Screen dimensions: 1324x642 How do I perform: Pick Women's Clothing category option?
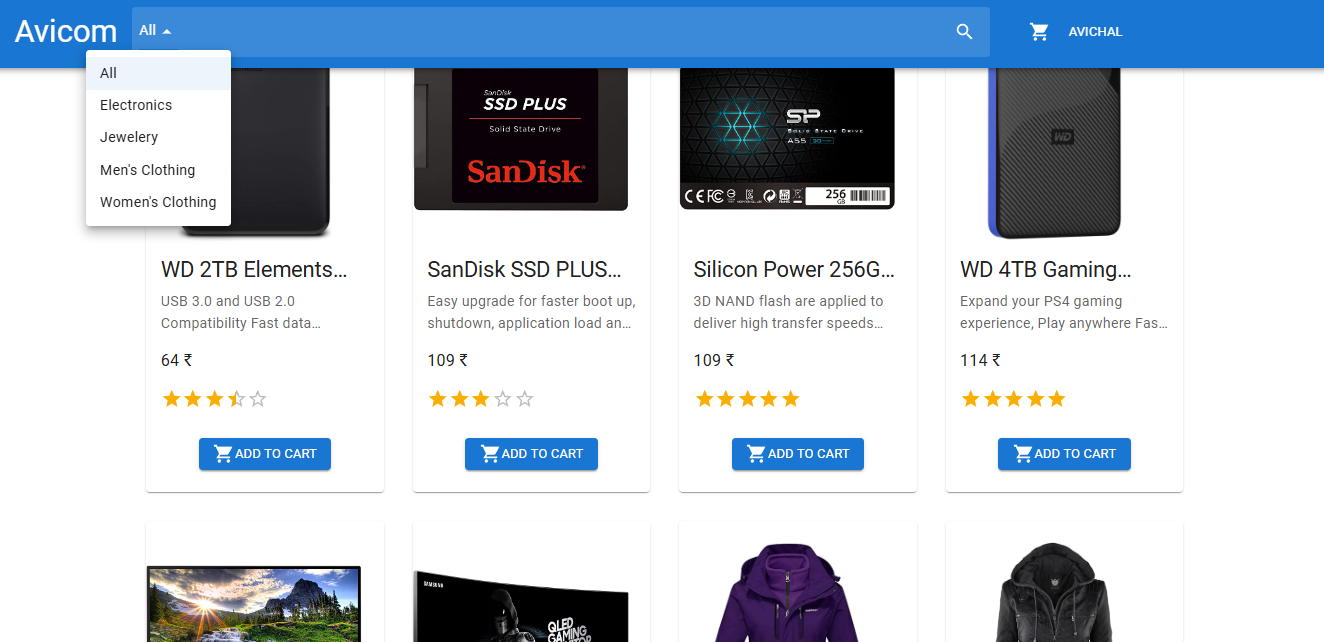point(158,202)
